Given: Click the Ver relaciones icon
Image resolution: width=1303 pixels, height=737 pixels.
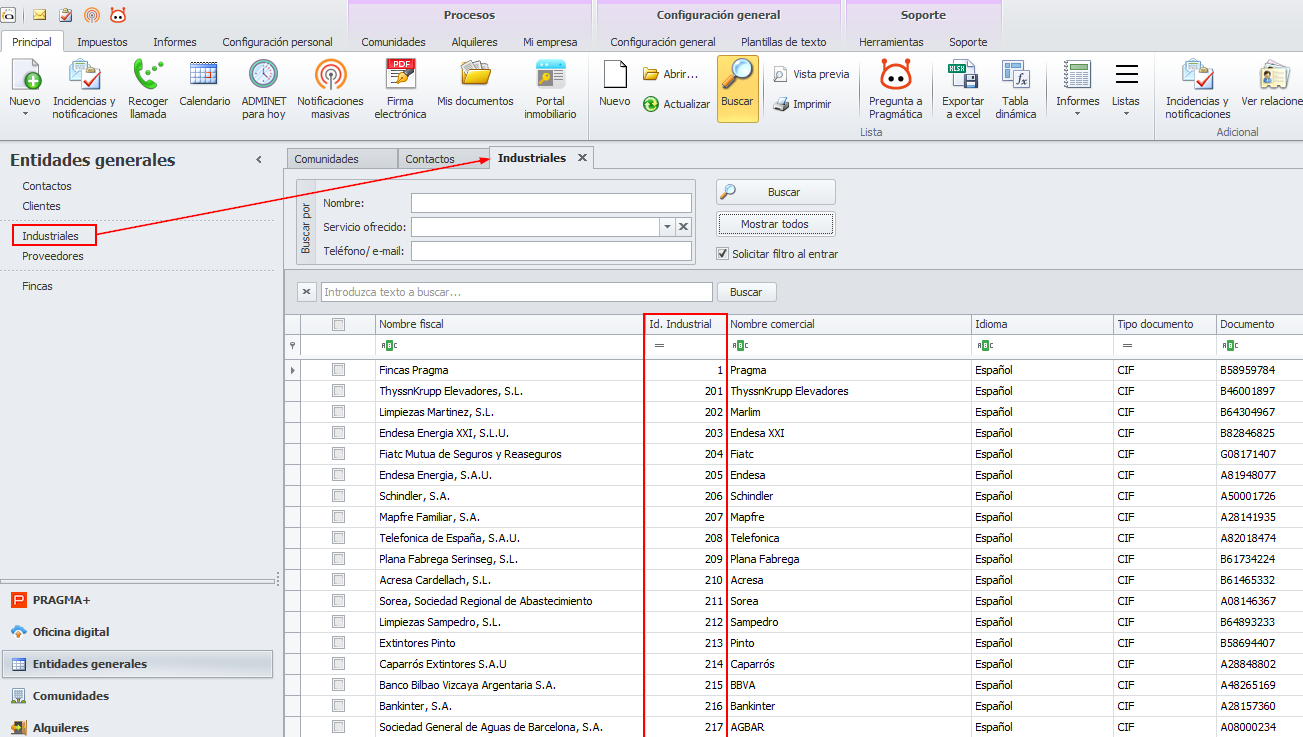Looking at the screenshot, I should 1272,83.
